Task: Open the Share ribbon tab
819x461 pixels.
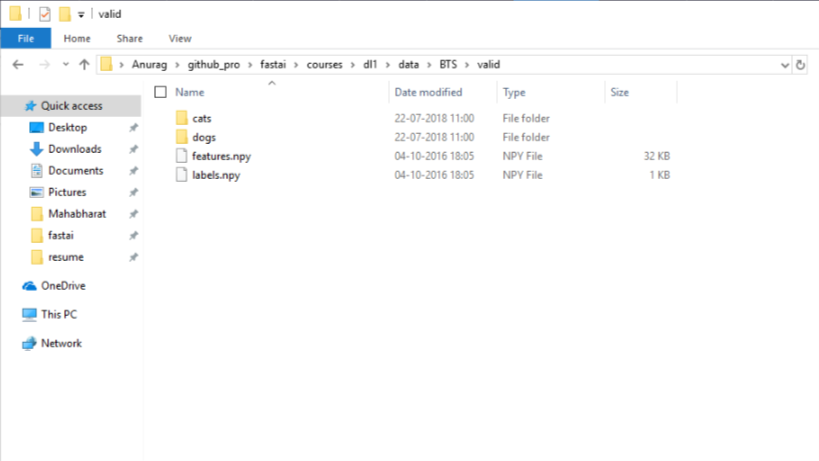Action: [129, 38]
